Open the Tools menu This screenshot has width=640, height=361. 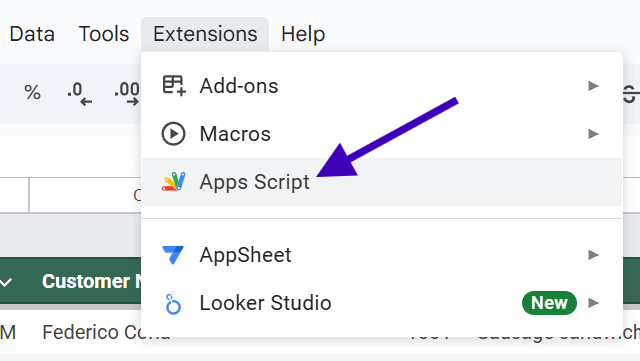(x=104, y=34)
